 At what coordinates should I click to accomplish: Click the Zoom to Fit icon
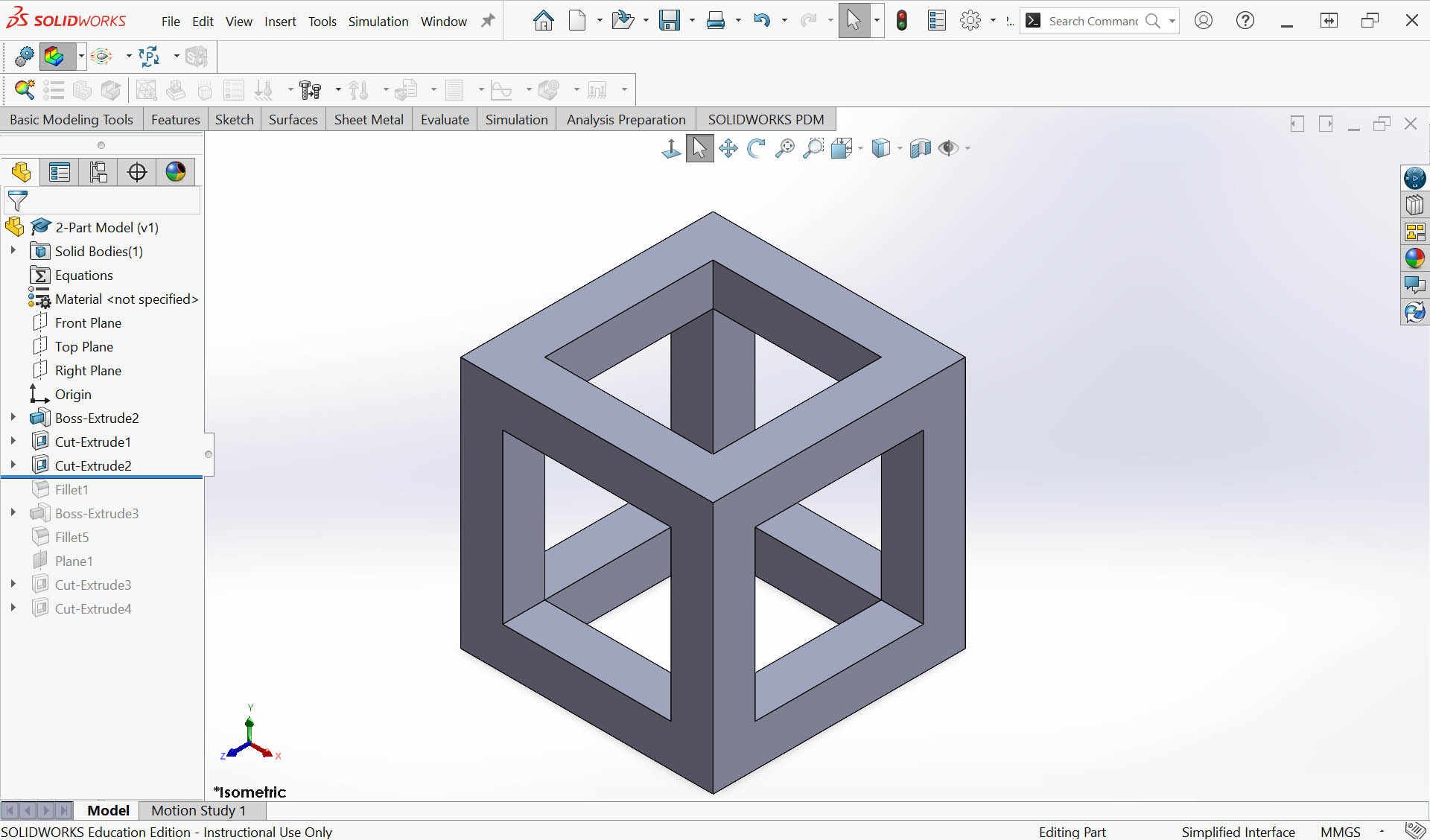[784, 148]
